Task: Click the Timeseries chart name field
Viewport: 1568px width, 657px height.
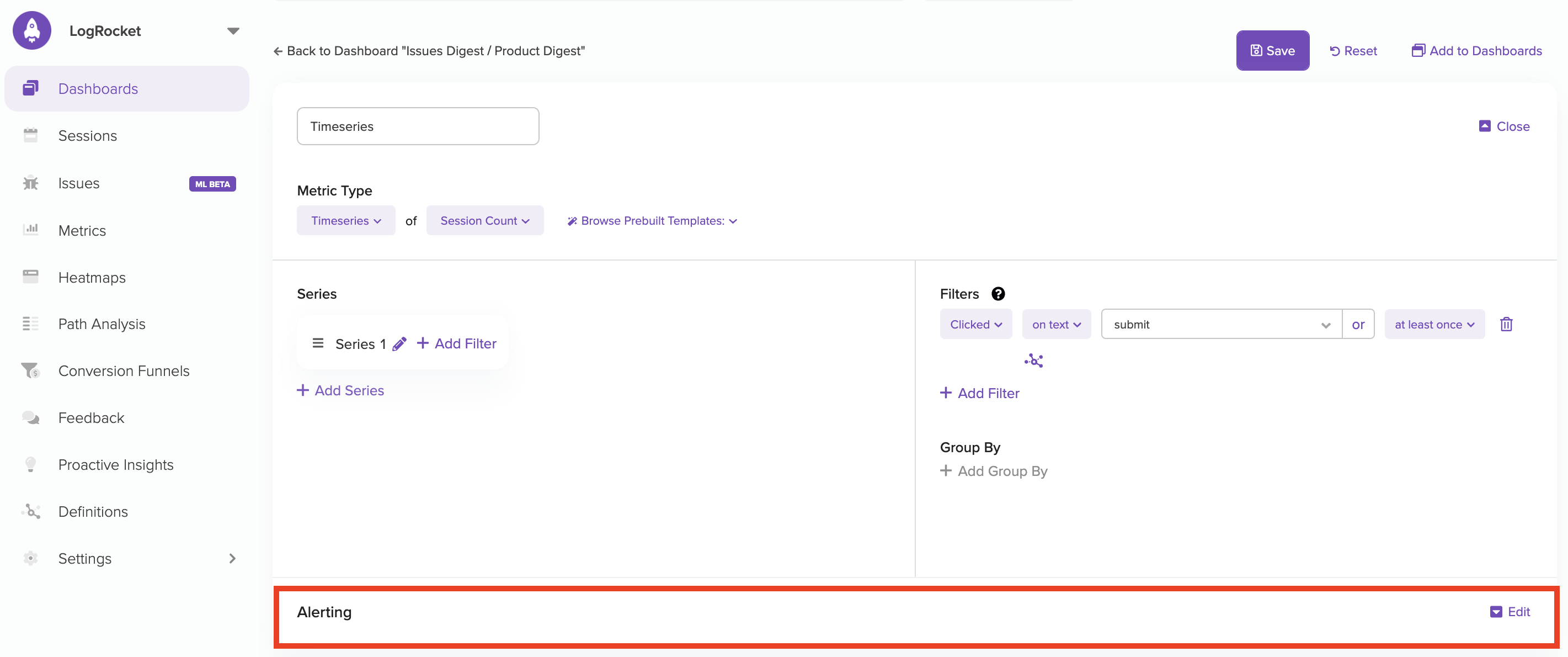Action: click(x=418, y=126)
